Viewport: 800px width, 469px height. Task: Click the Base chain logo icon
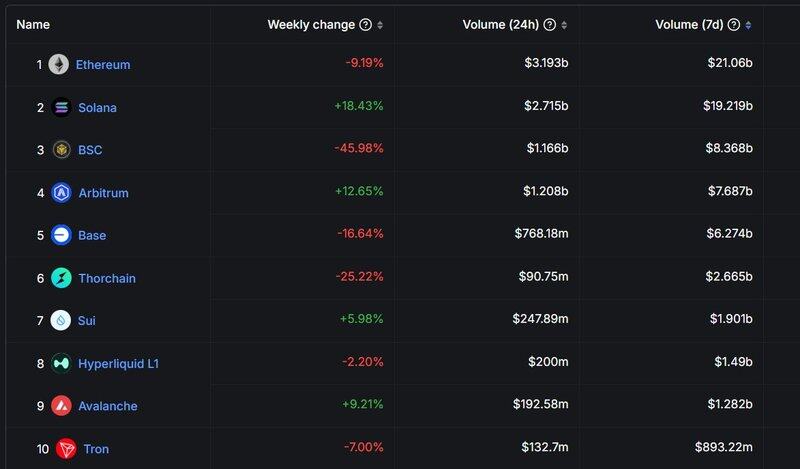tap(62, 235)
